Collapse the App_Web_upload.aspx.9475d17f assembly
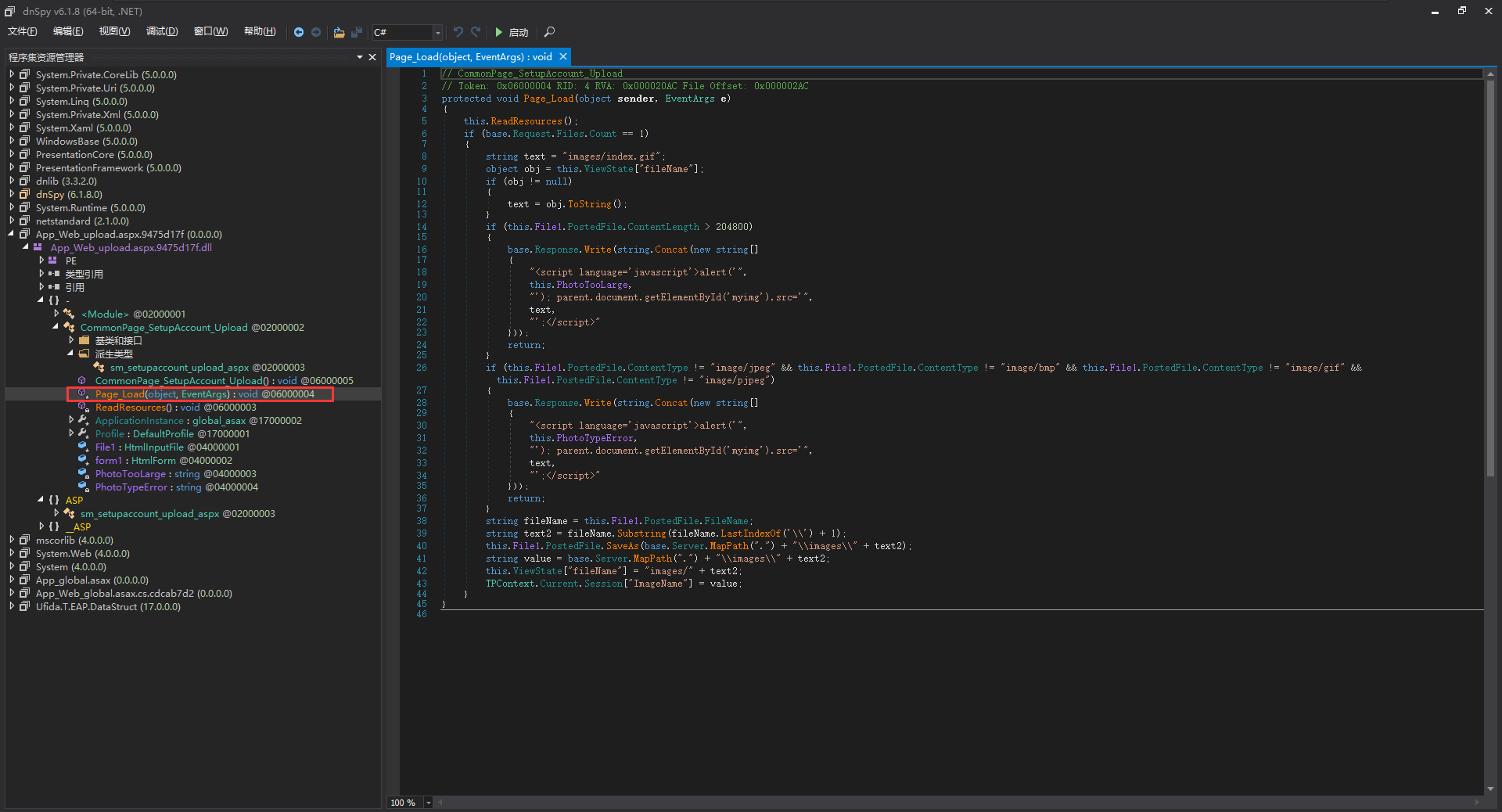The height and width of the screenshot is (812, 1502). 12,234
